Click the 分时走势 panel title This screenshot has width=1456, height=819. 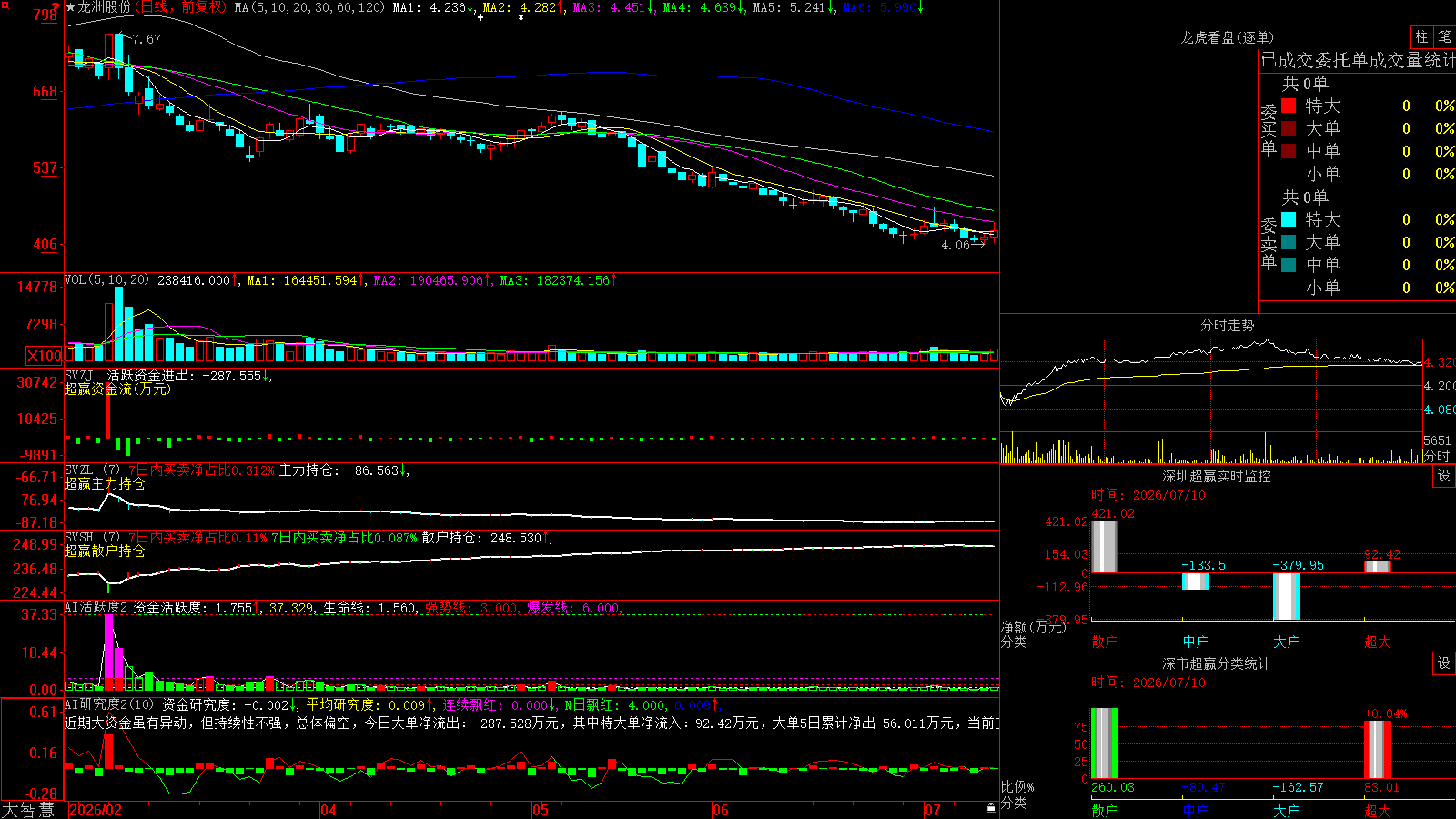(x=1228, y=325)
